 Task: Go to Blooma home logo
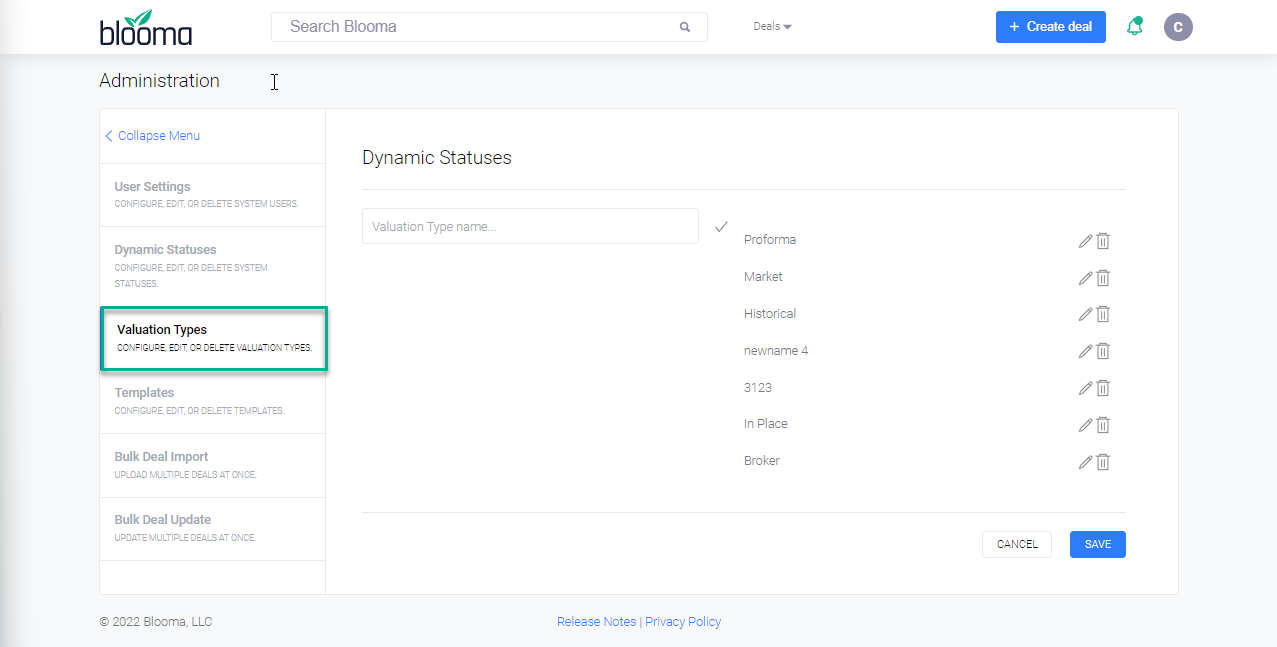[146, 28]
